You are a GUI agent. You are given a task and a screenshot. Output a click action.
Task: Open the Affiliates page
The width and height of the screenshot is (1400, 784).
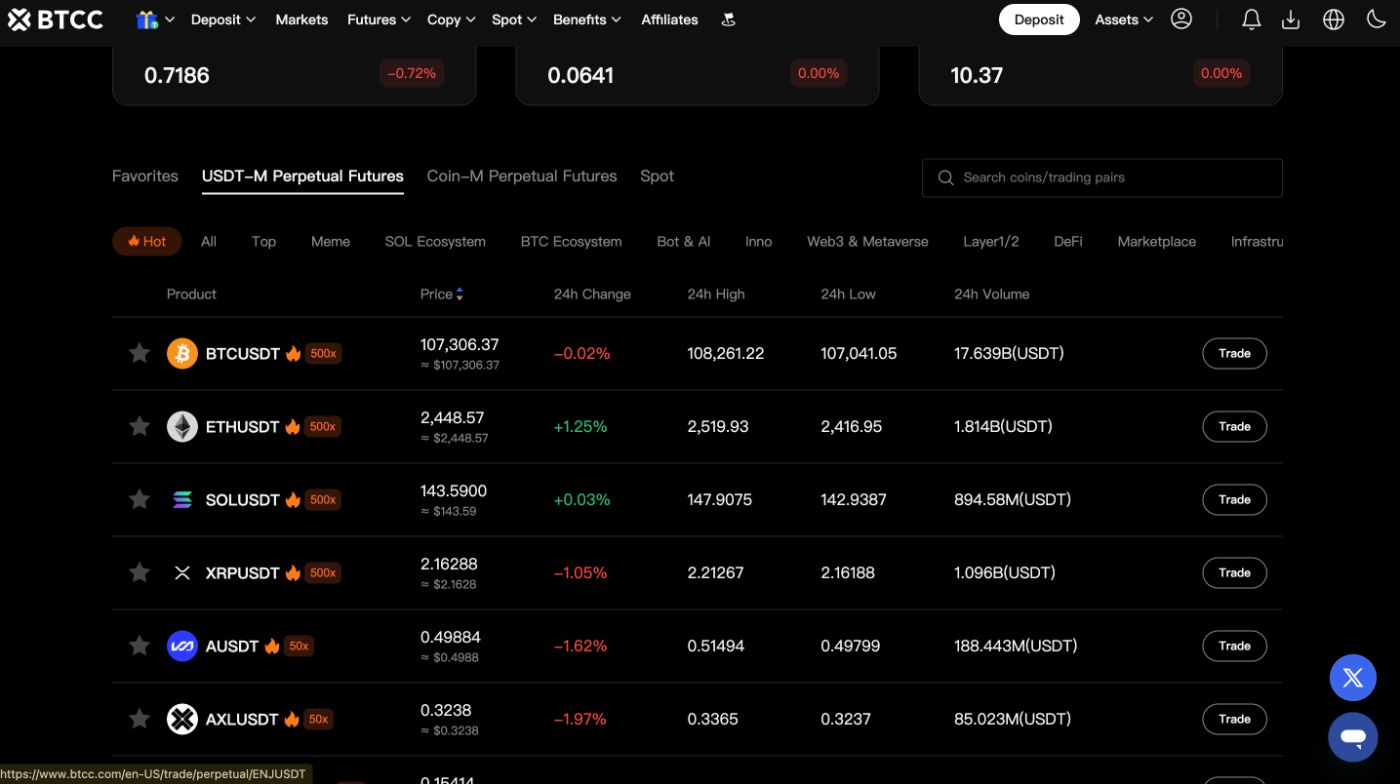(x=669, y=19)
